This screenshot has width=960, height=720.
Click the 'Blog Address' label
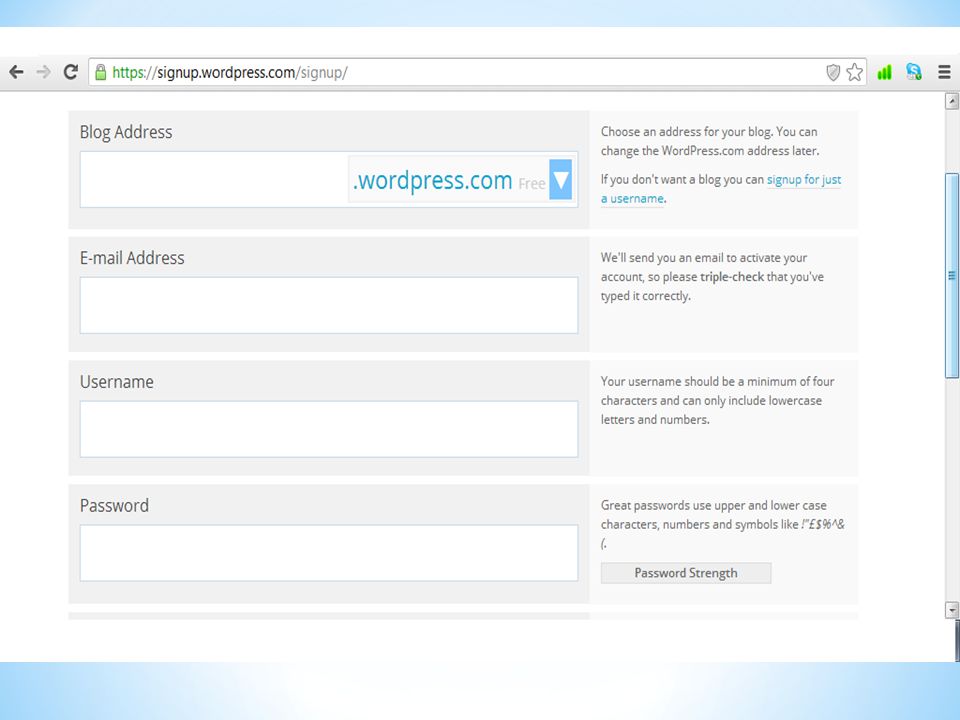point(126,132)
